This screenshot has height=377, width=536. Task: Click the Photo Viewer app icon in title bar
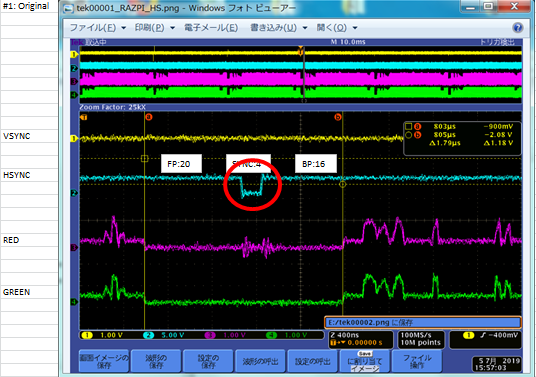point(68,8)
